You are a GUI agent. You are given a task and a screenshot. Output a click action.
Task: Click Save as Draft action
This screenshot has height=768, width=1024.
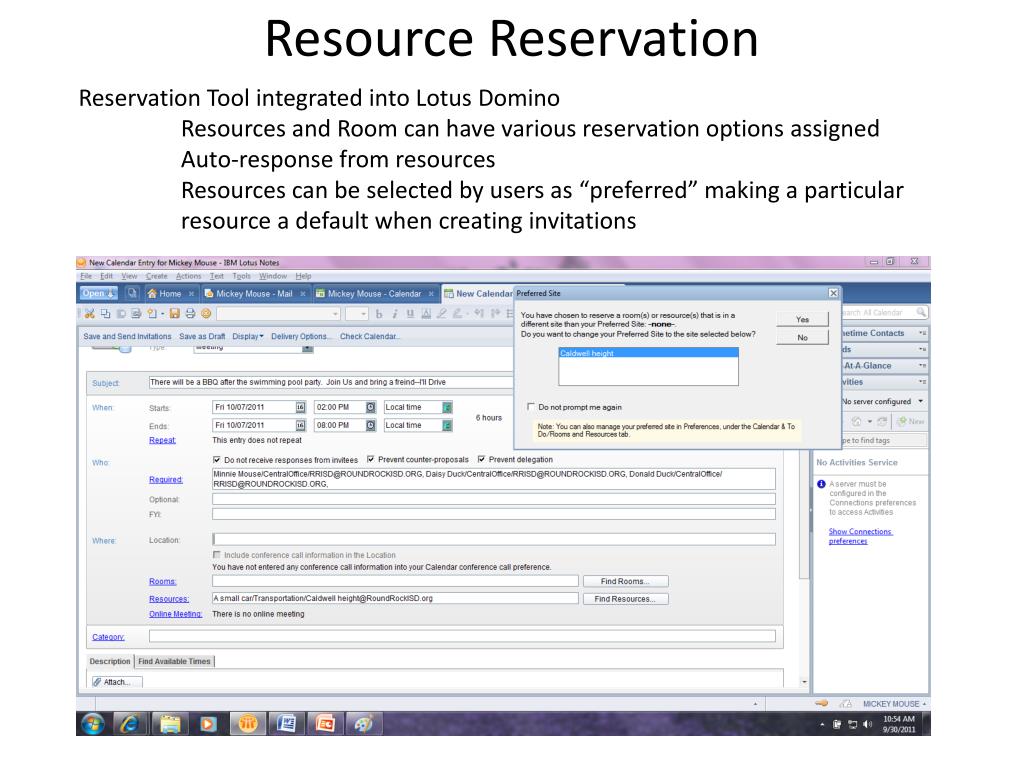coord(202,336)
